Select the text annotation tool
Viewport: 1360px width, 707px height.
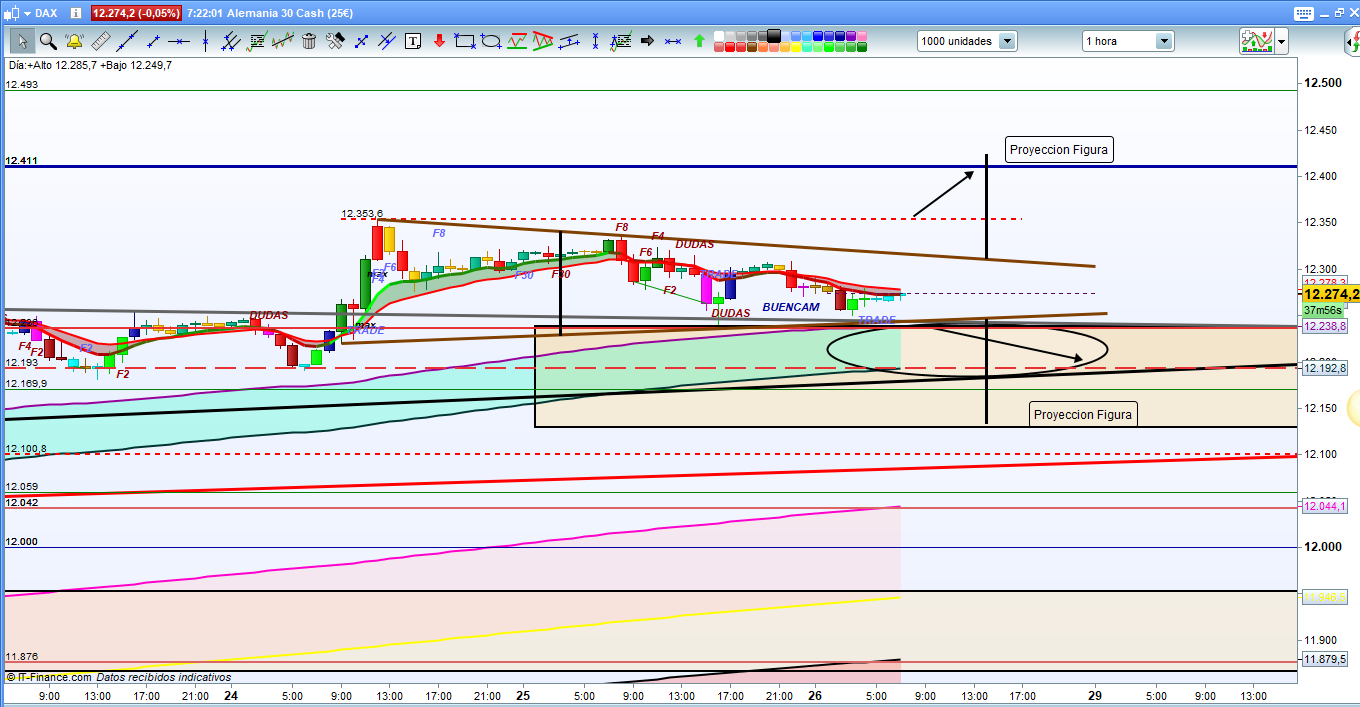413,41
